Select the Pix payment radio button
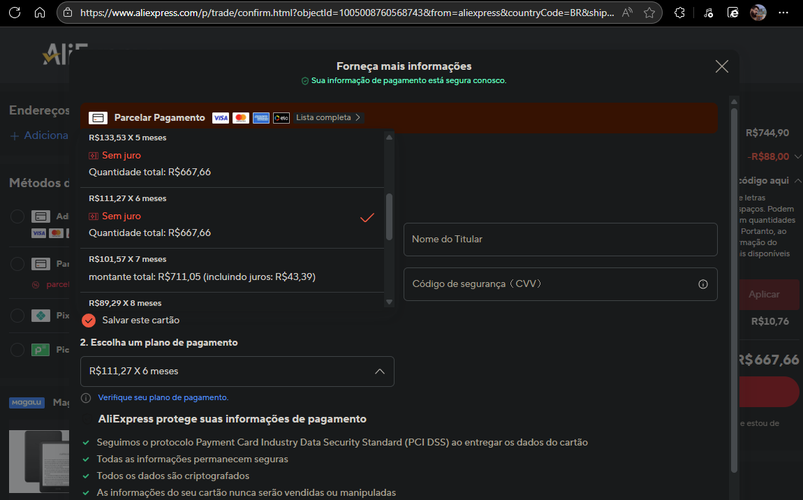Screen dimensions: 803x500 click(x=17, y=315)
